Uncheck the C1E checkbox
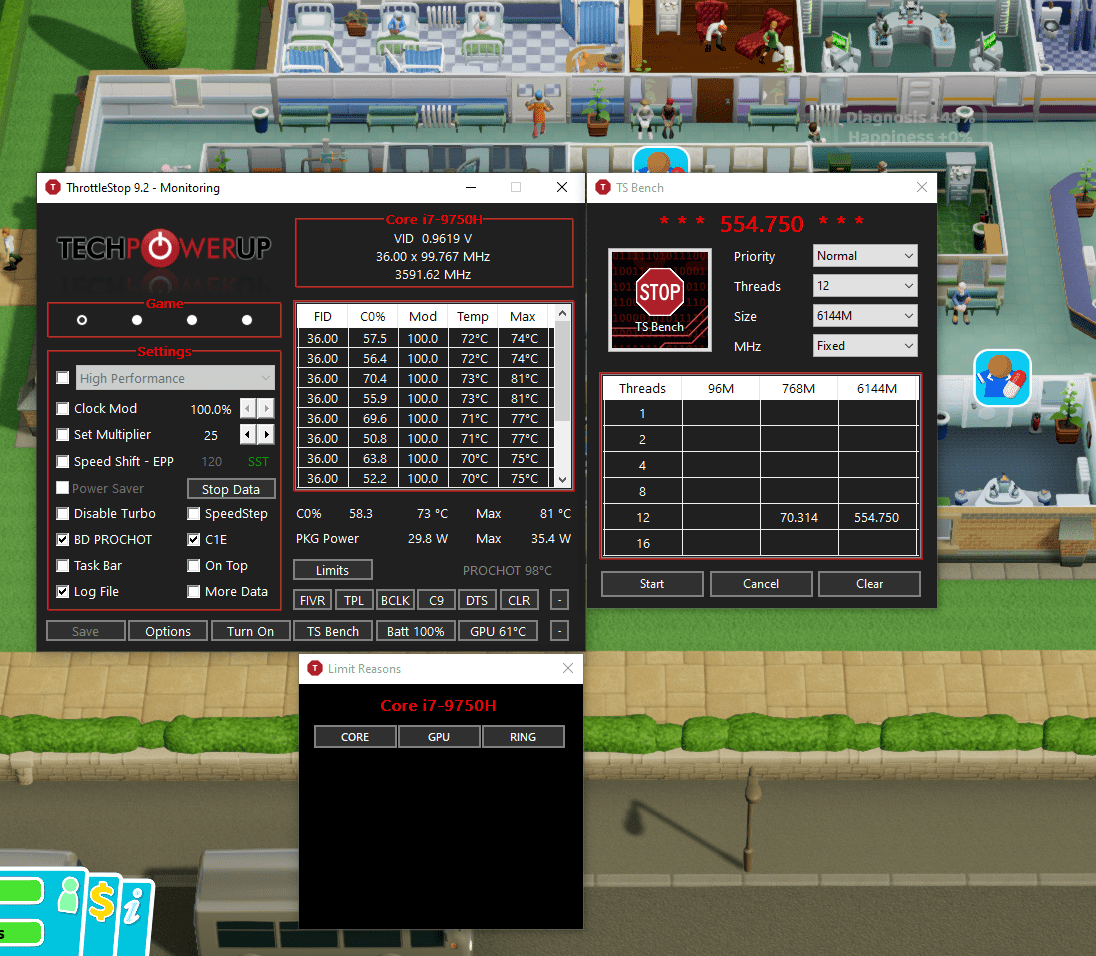Viewport: 1096px width, 956px height. pyautogui.click(x=194, y=539)
